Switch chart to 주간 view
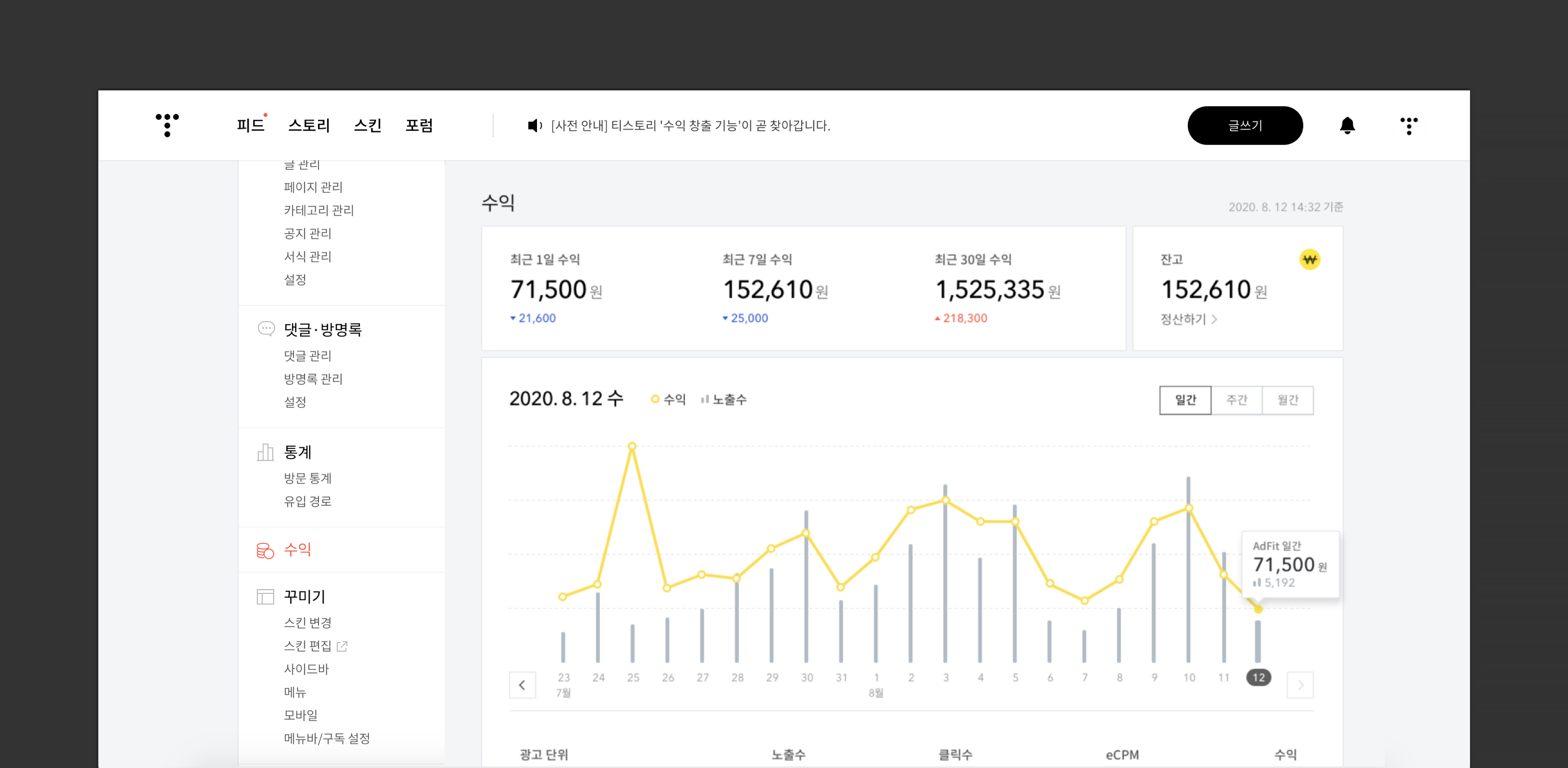Screen dimensions: 1568x768 pos(1236,400)
